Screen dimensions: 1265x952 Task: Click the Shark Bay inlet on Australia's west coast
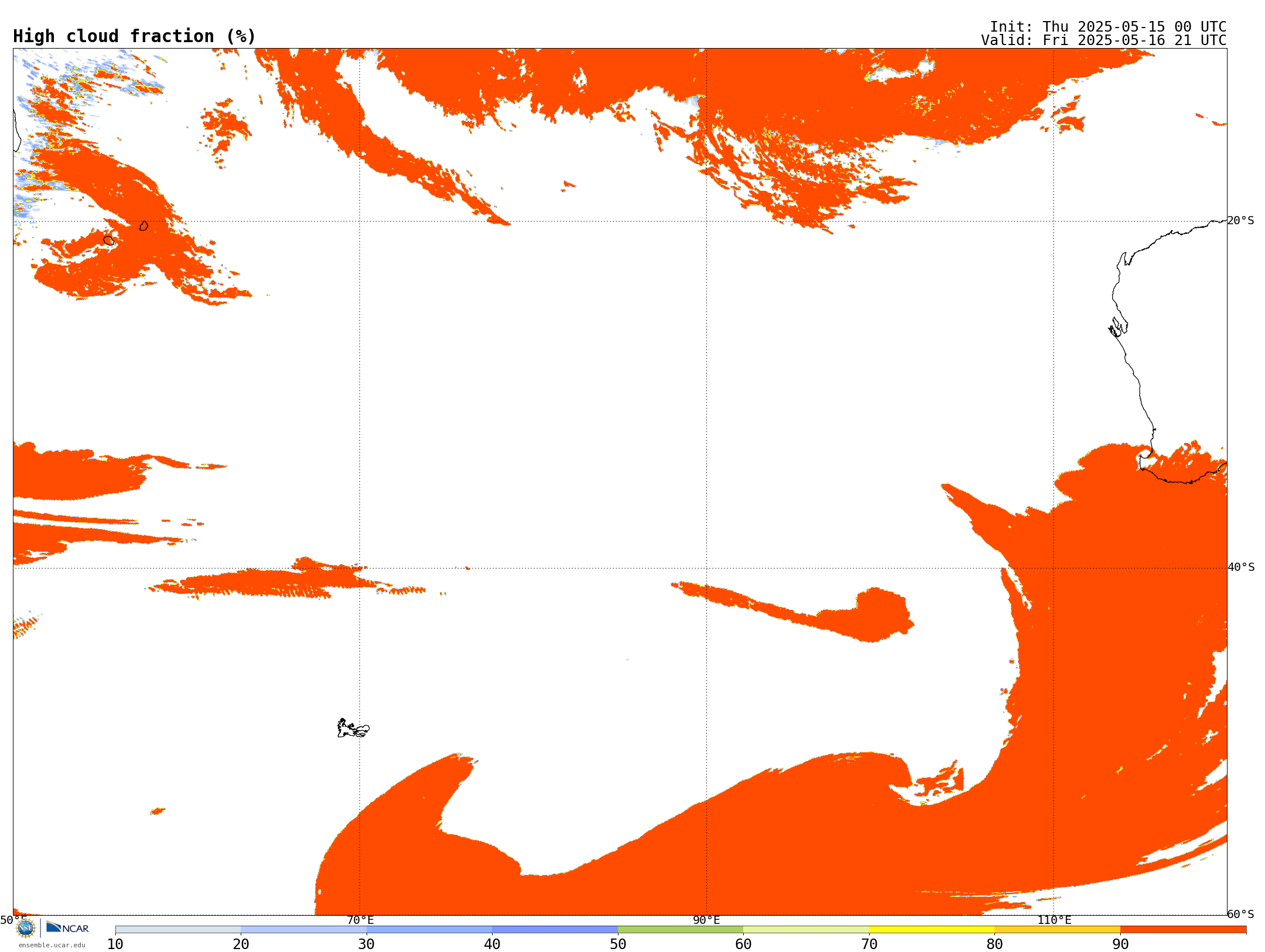point(1118,327)
